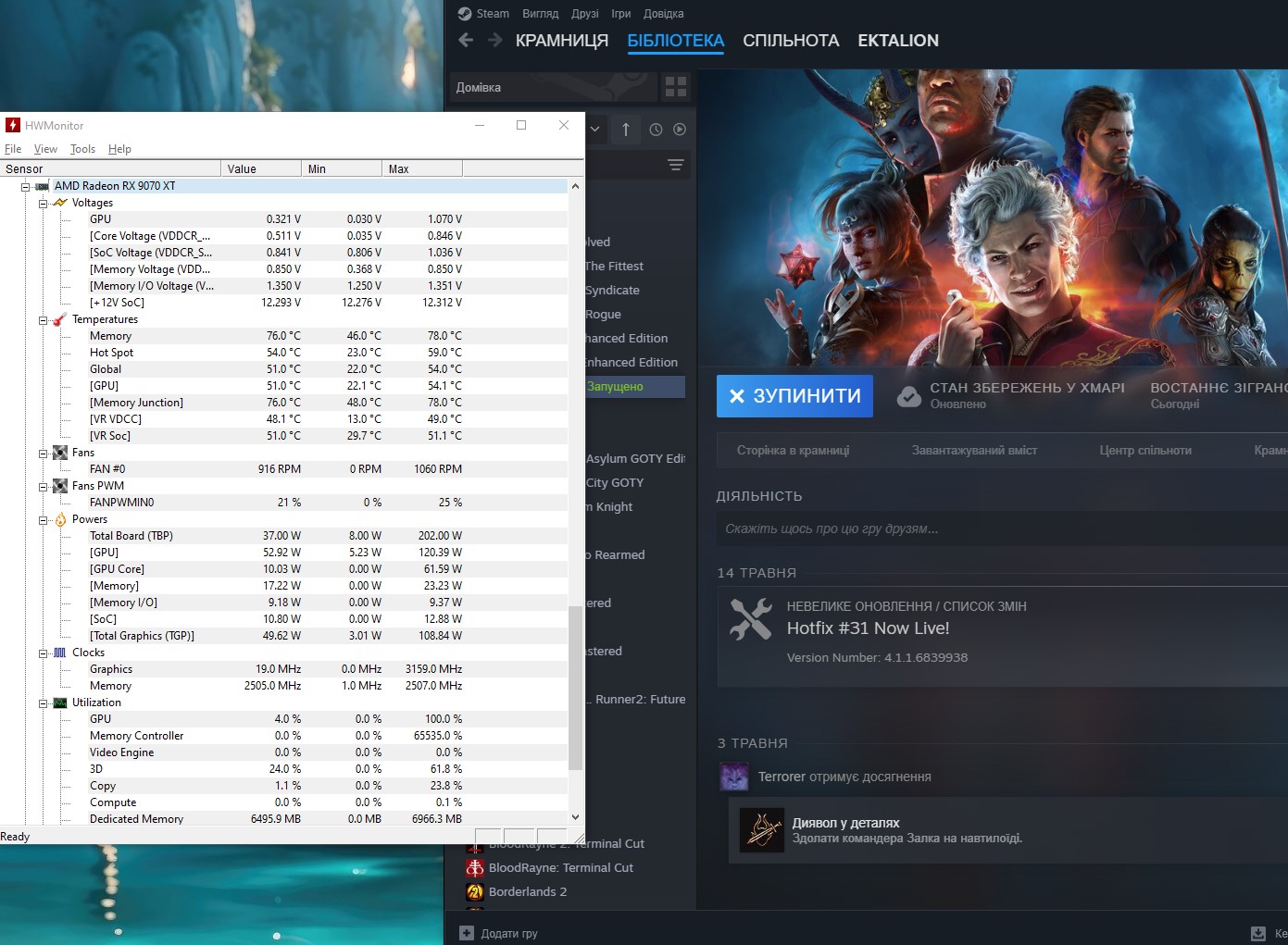The height and width of the screenshot is (945, 1288).
Task: Switch to the КРАМНИЦЯ tab
Action: (x=562, y=41)
